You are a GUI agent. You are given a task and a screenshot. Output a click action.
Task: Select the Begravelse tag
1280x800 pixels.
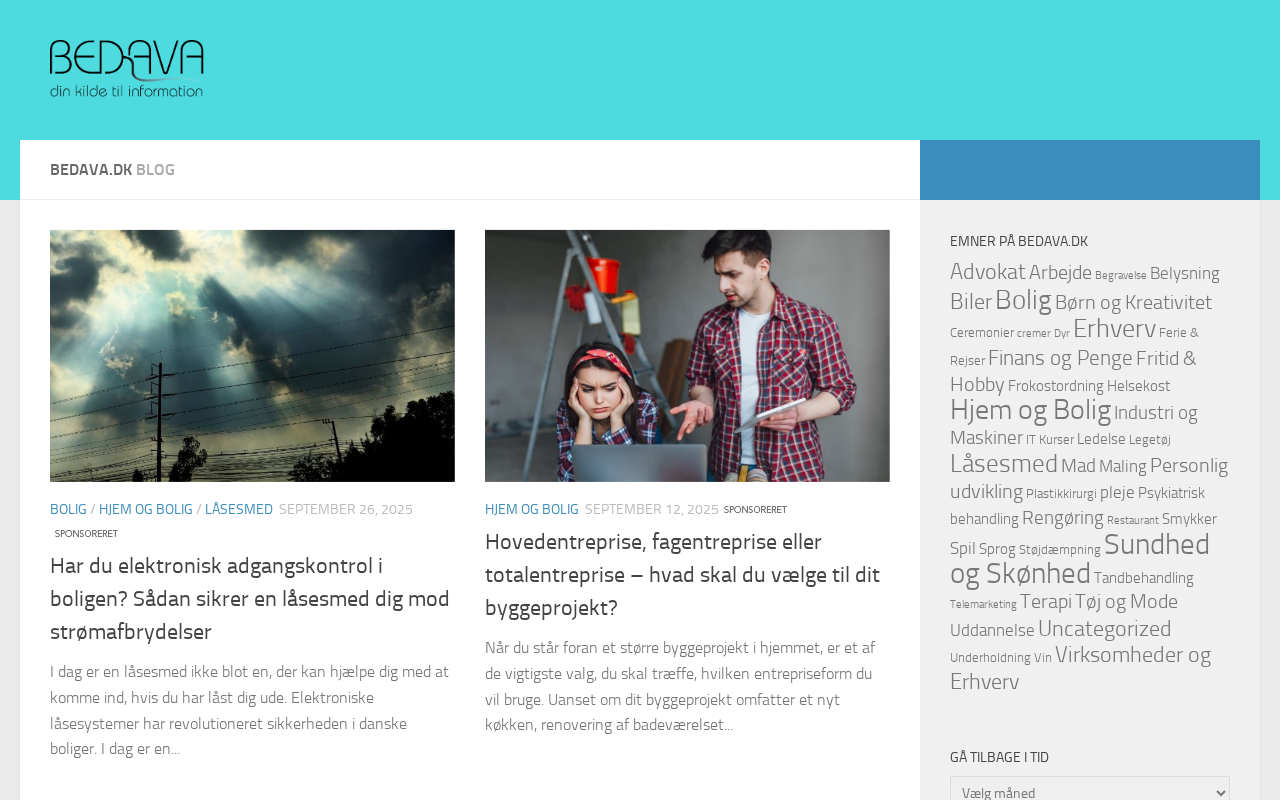point(1121,276)
